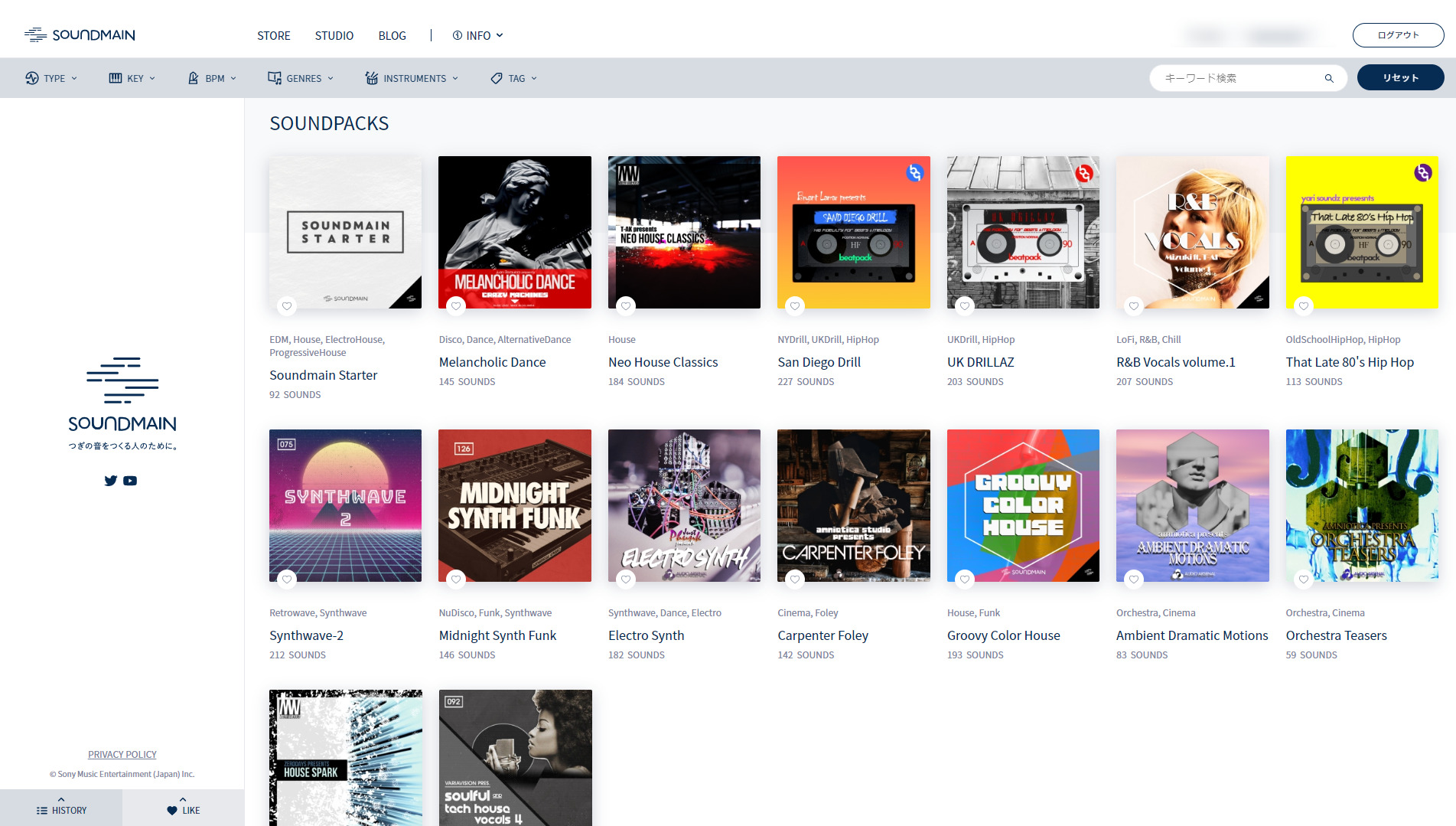Like the R&B Vocals volume.1 pack
The height and width of the screenshot is (826, 1456).
tap(1135, 306)
